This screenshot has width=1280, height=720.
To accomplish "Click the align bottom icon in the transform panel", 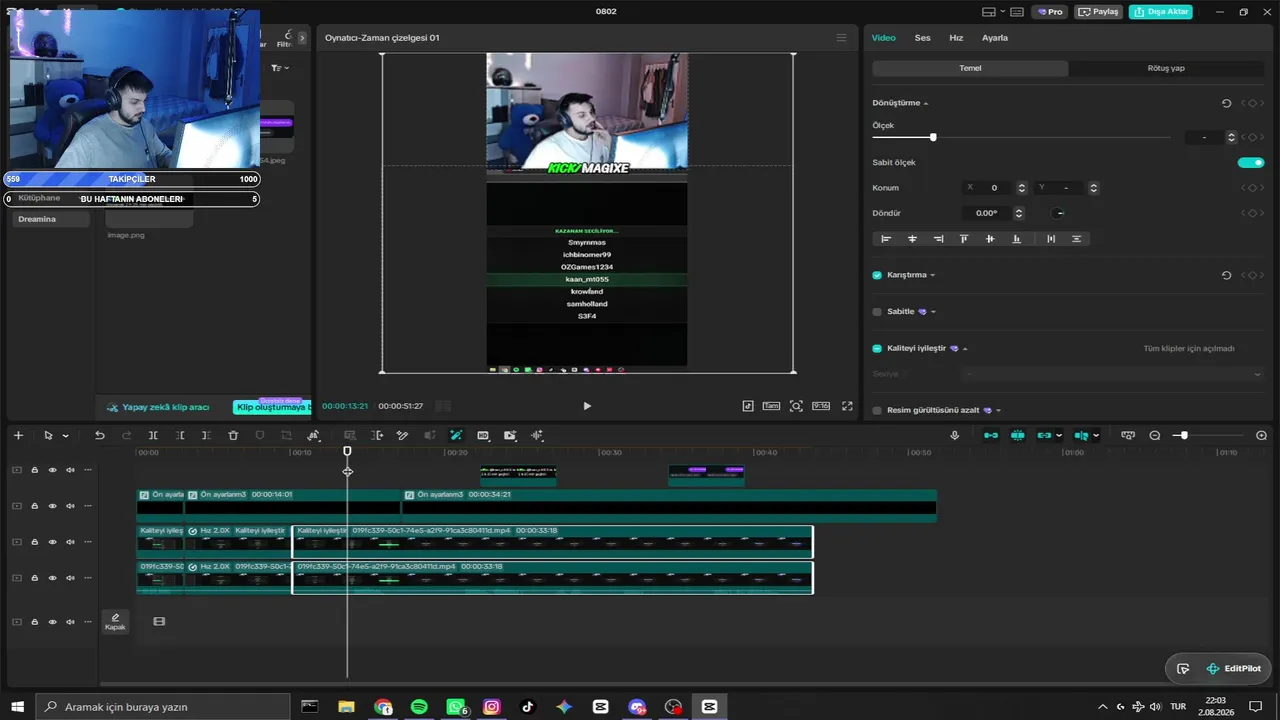I will [1017, 239].
